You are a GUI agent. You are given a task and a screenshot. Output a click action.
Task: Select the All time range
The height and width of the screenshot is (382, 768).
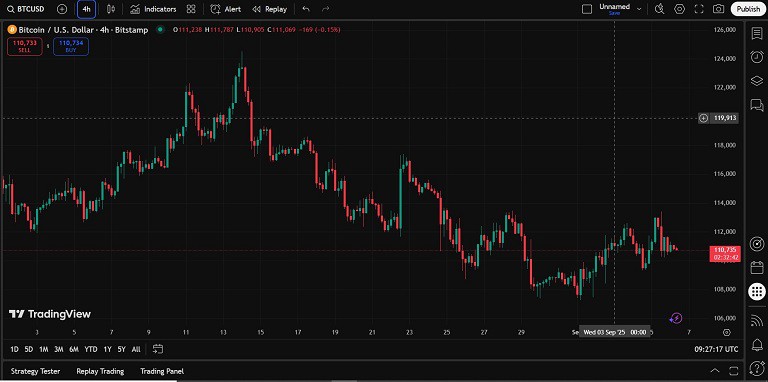136,349
